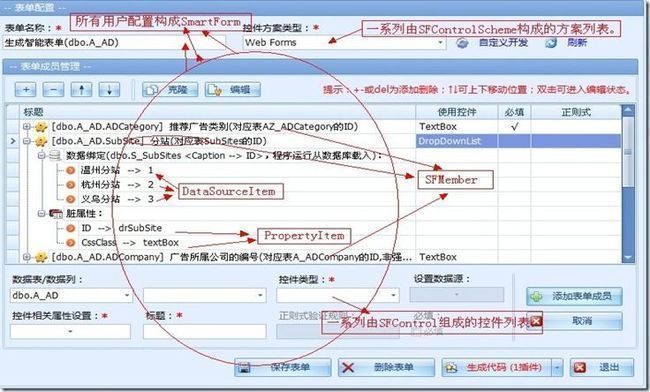Collapse the 数据绑定 data binding node

point(41,155)
